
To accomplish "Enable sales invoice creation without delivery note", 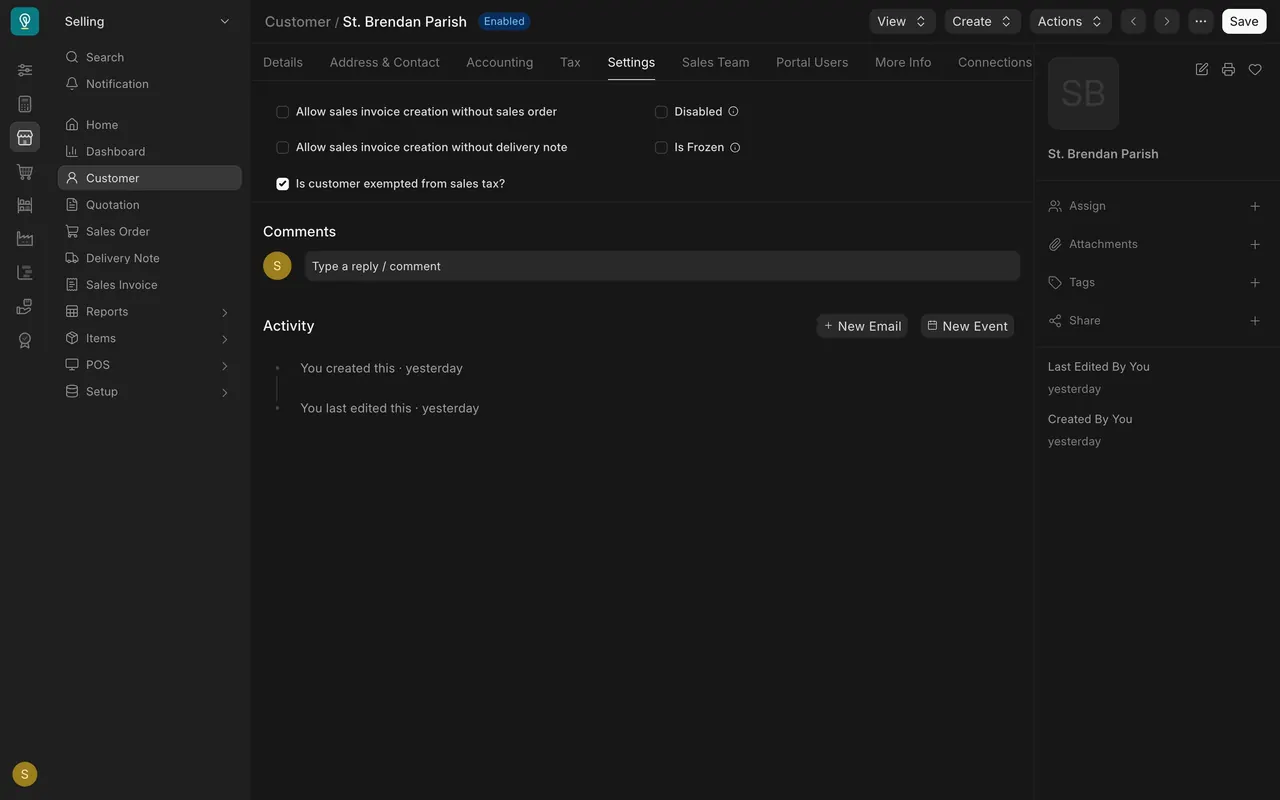I will coord(282,148).
